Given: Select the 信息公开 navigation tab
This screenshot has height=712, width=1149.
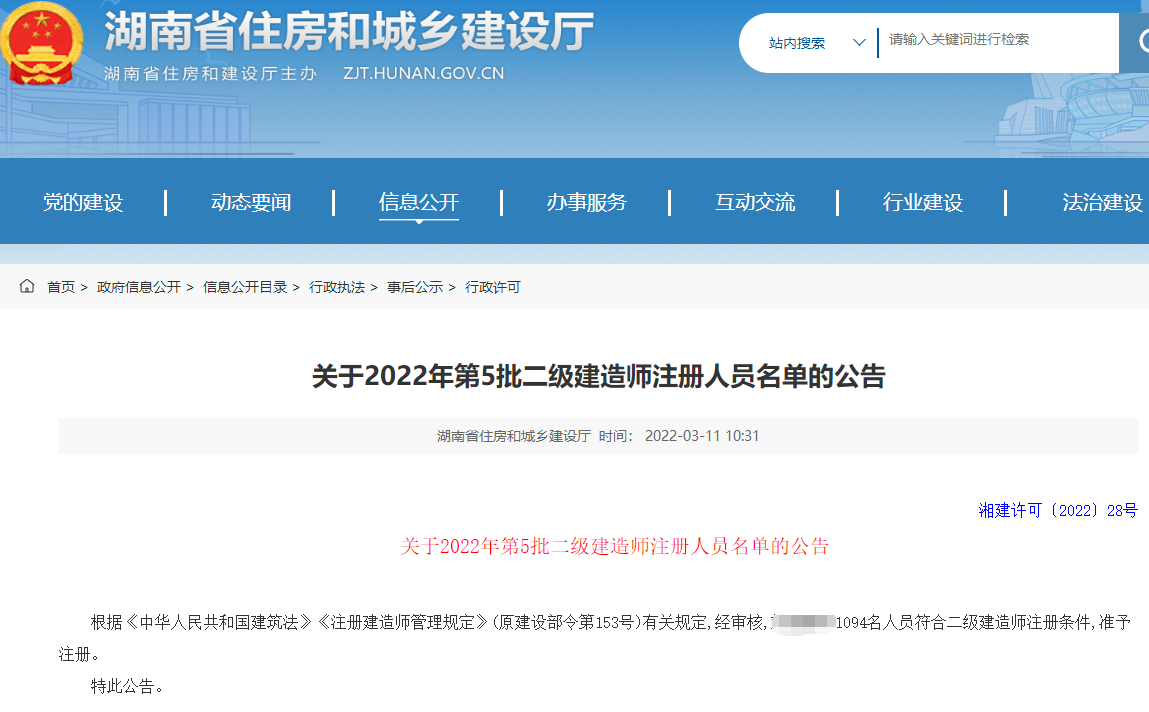Looking at the screenshot, I should click(x=419, y=201).
